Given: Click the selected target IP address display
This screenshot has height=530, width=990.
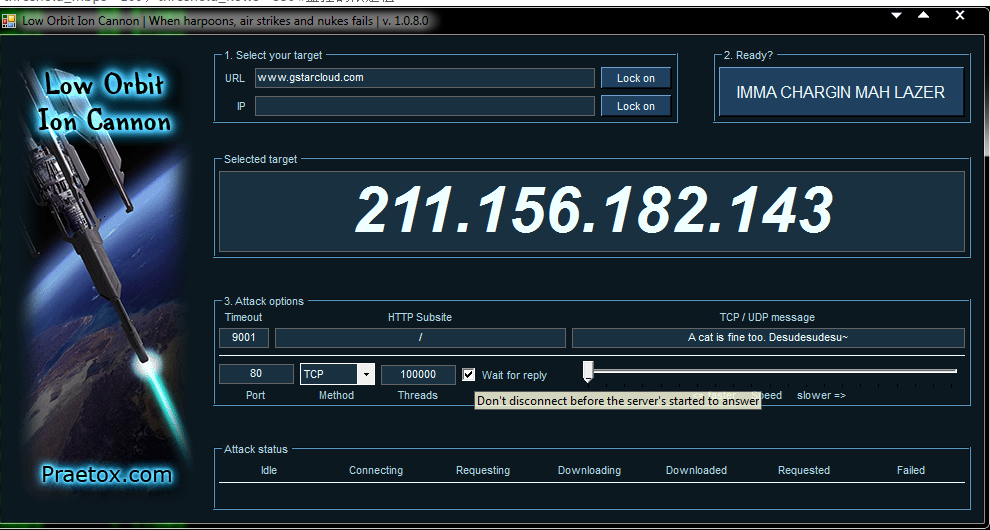Looking at the screenshot, I should pyautogui.click(x=592, y=212).
